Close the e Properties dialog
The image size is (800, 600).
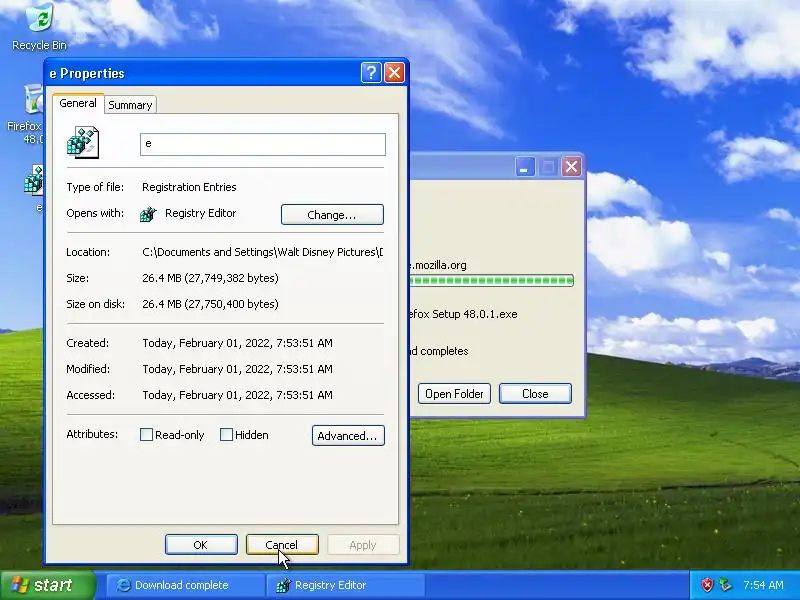click(x=394, y=72)
